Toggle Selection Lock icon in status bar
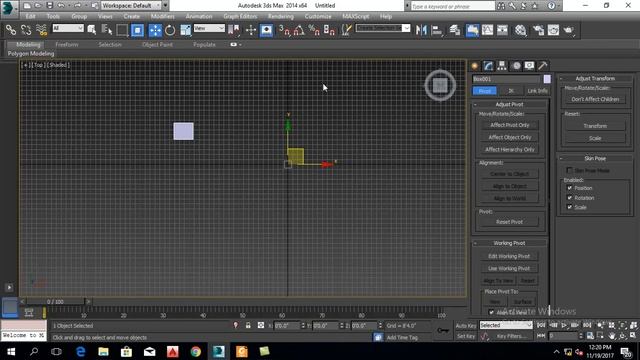The image size is (640, 360). click(x=248, y=325)
